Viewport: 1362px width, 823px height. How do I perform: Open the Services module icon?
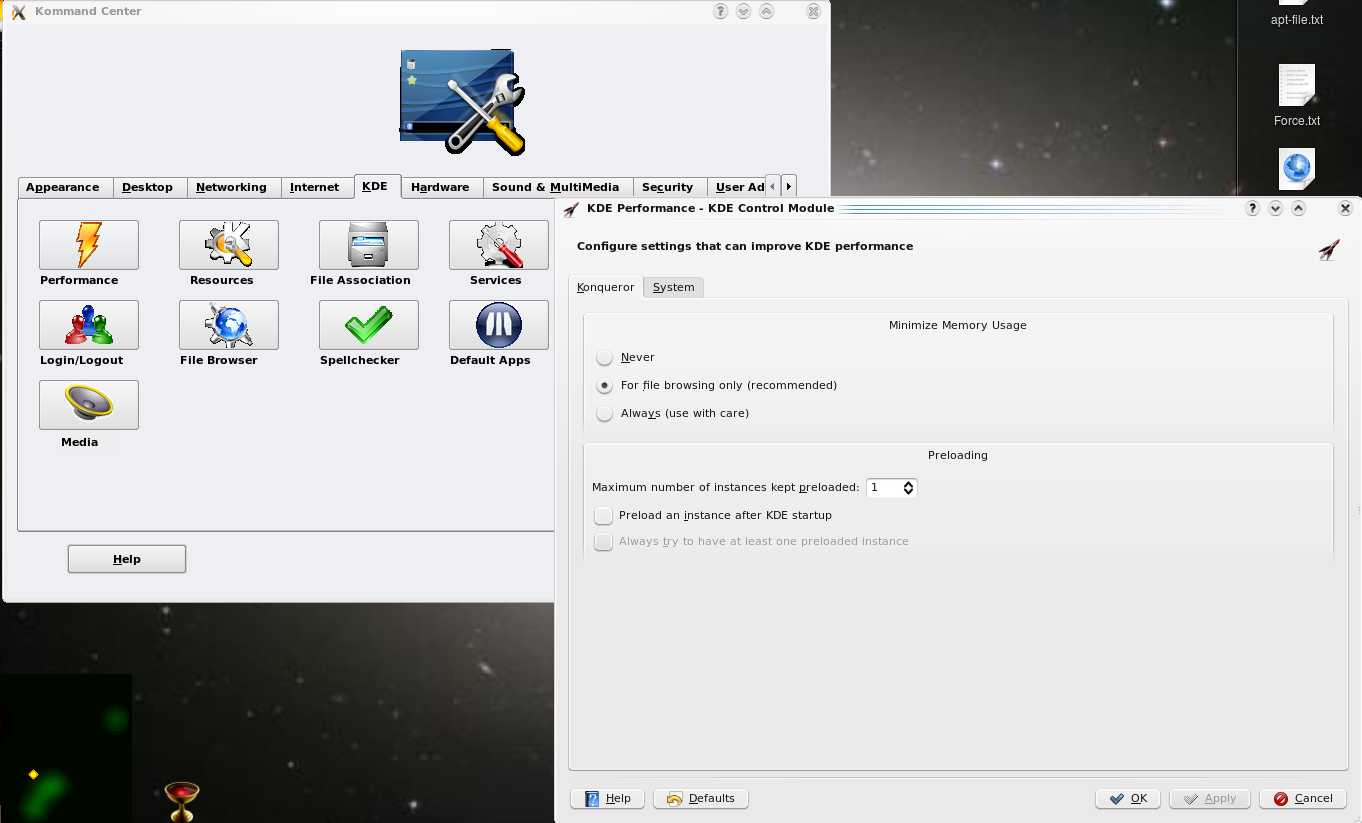498,245
